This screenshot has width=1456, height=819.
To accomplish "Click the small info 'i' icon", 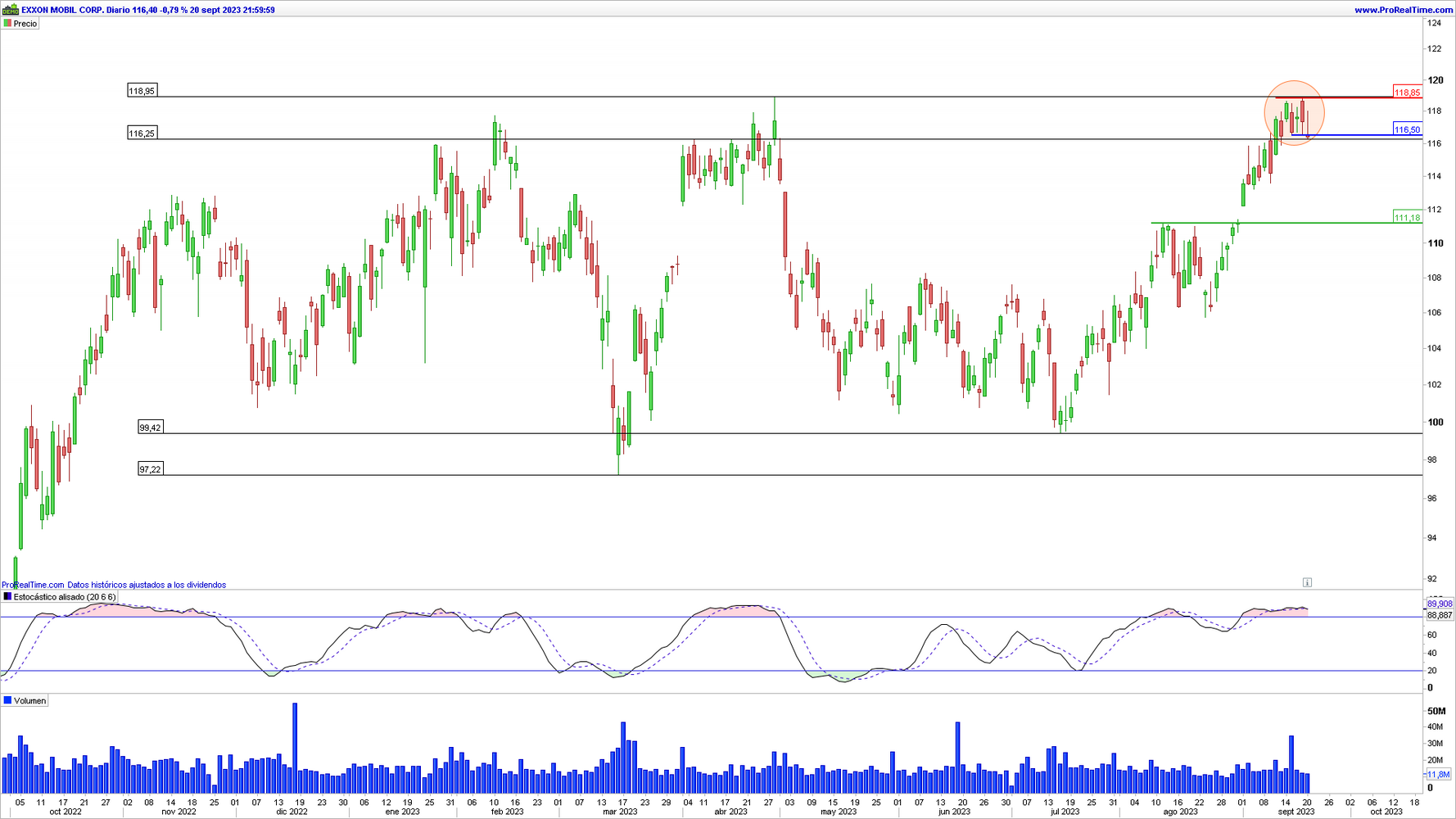I will click(x=1307, y=582).
